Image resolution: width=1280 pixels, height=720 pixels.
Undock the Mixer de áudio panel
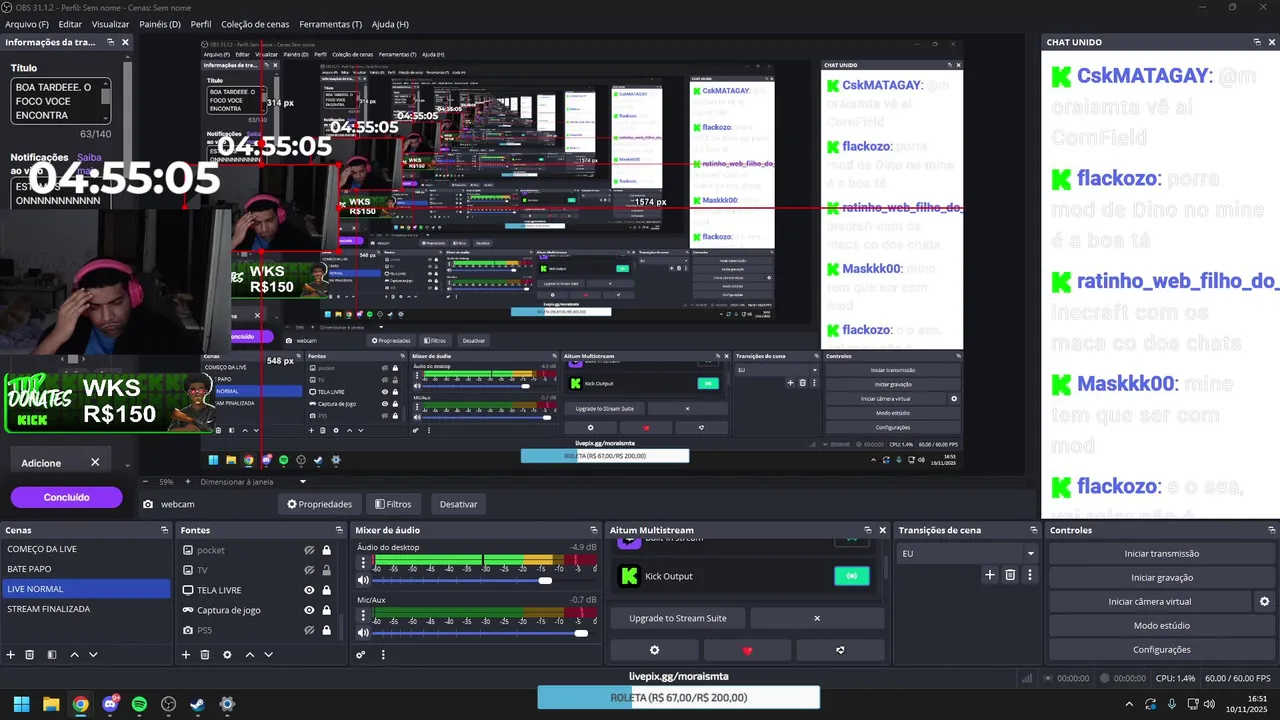[x=596, y=530]
